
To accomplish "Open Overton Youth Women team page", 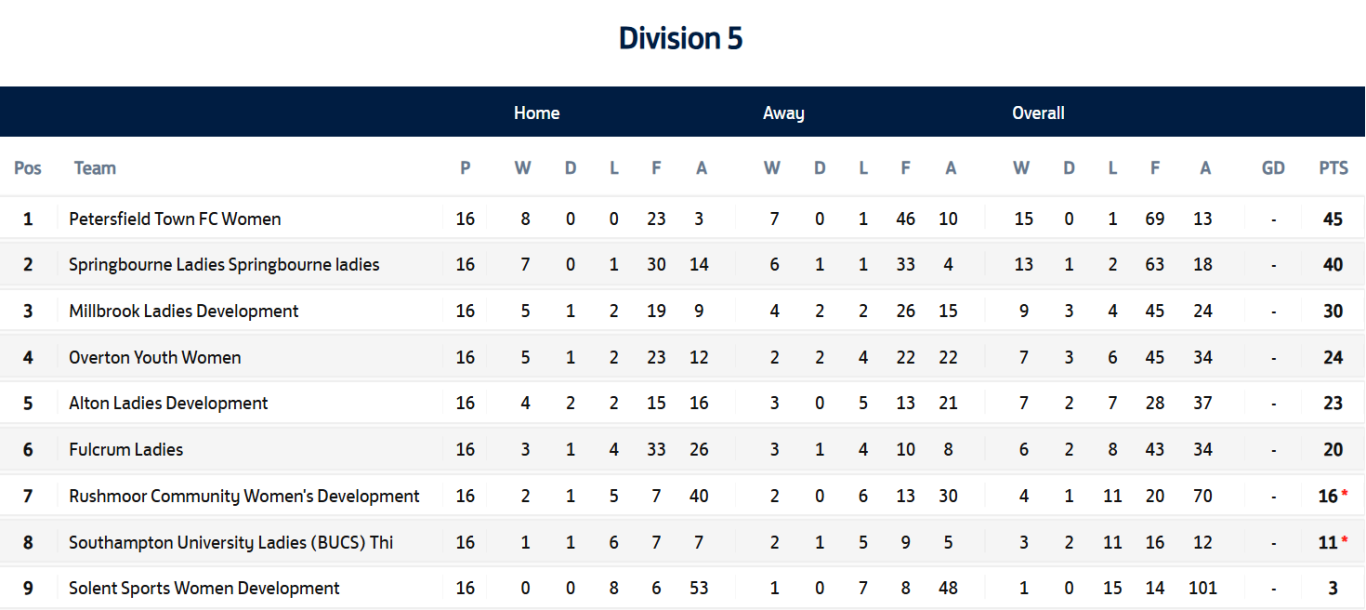I will (x=155, y=357).
